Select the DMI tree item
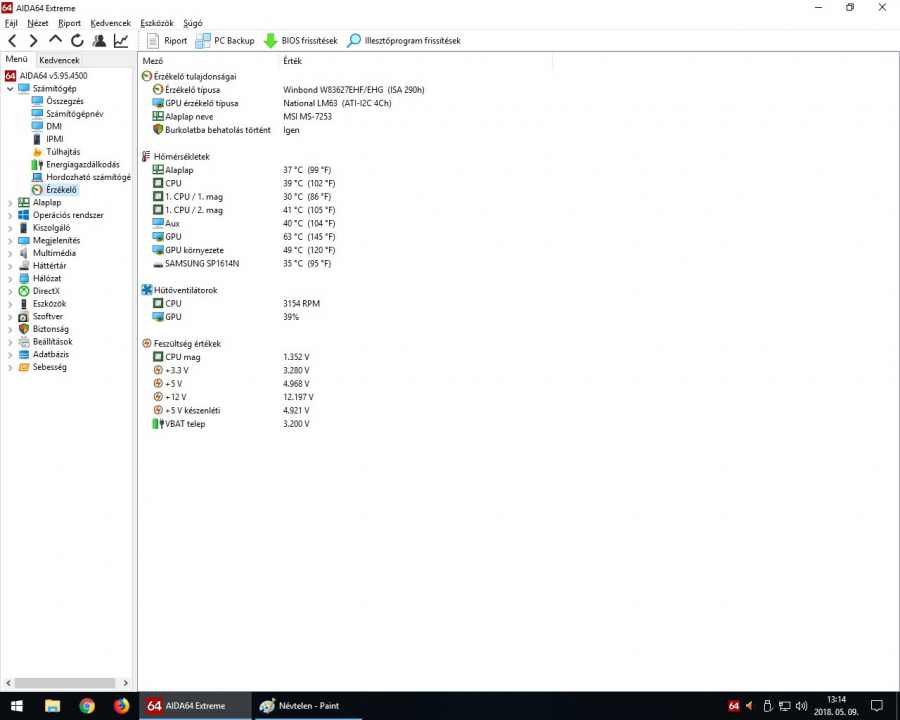The height and width of the screenshot is (720, 900). tap(46, 126)
